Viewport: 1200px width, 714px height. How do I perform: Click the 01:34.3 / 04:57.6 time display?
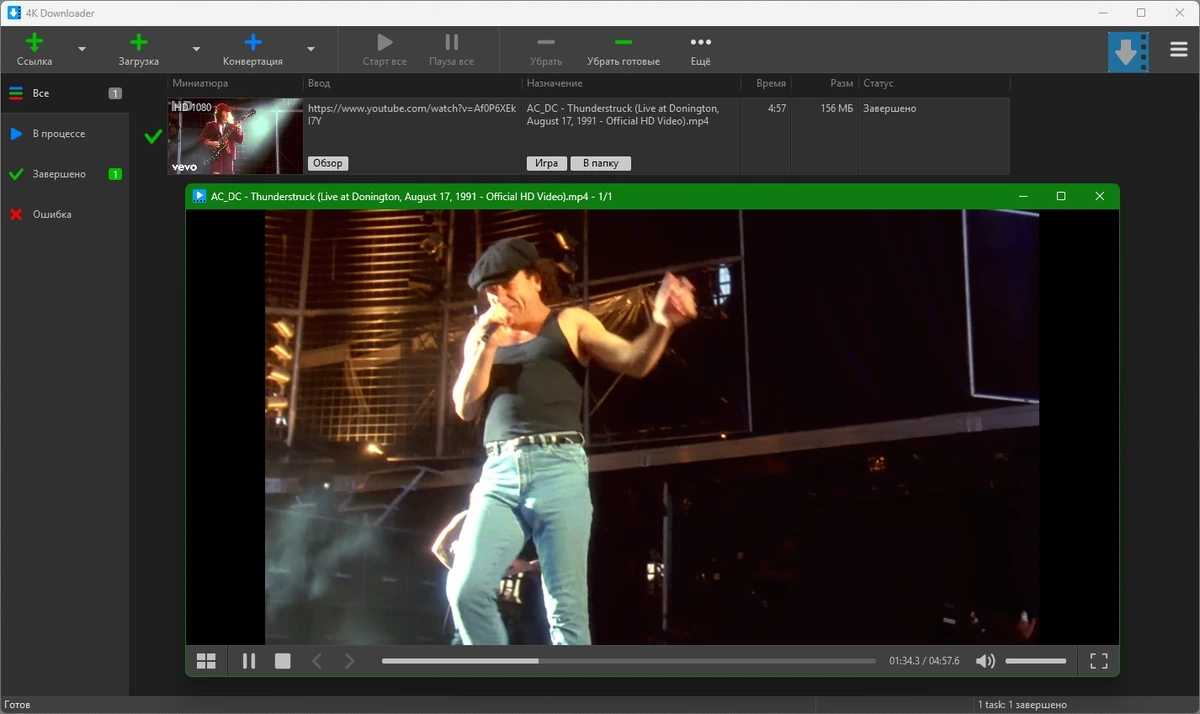pos(924,661)
